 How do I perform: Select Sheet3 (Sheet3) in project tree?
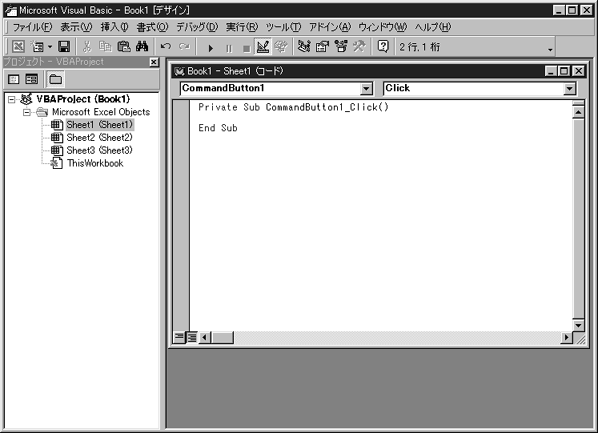(99, 150)
